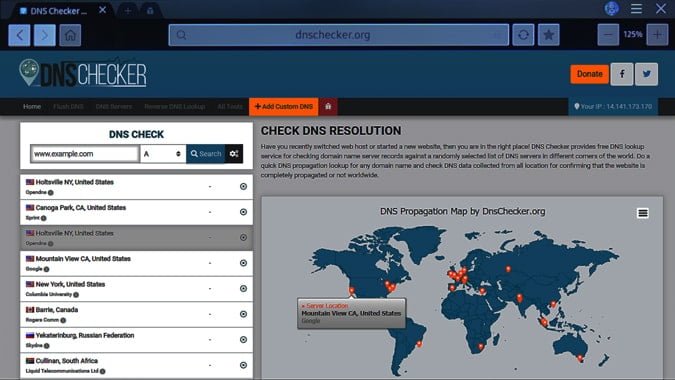Click the South America marker on the map
675x380 pixels.
pyautogui.click(x=419, y=343)
